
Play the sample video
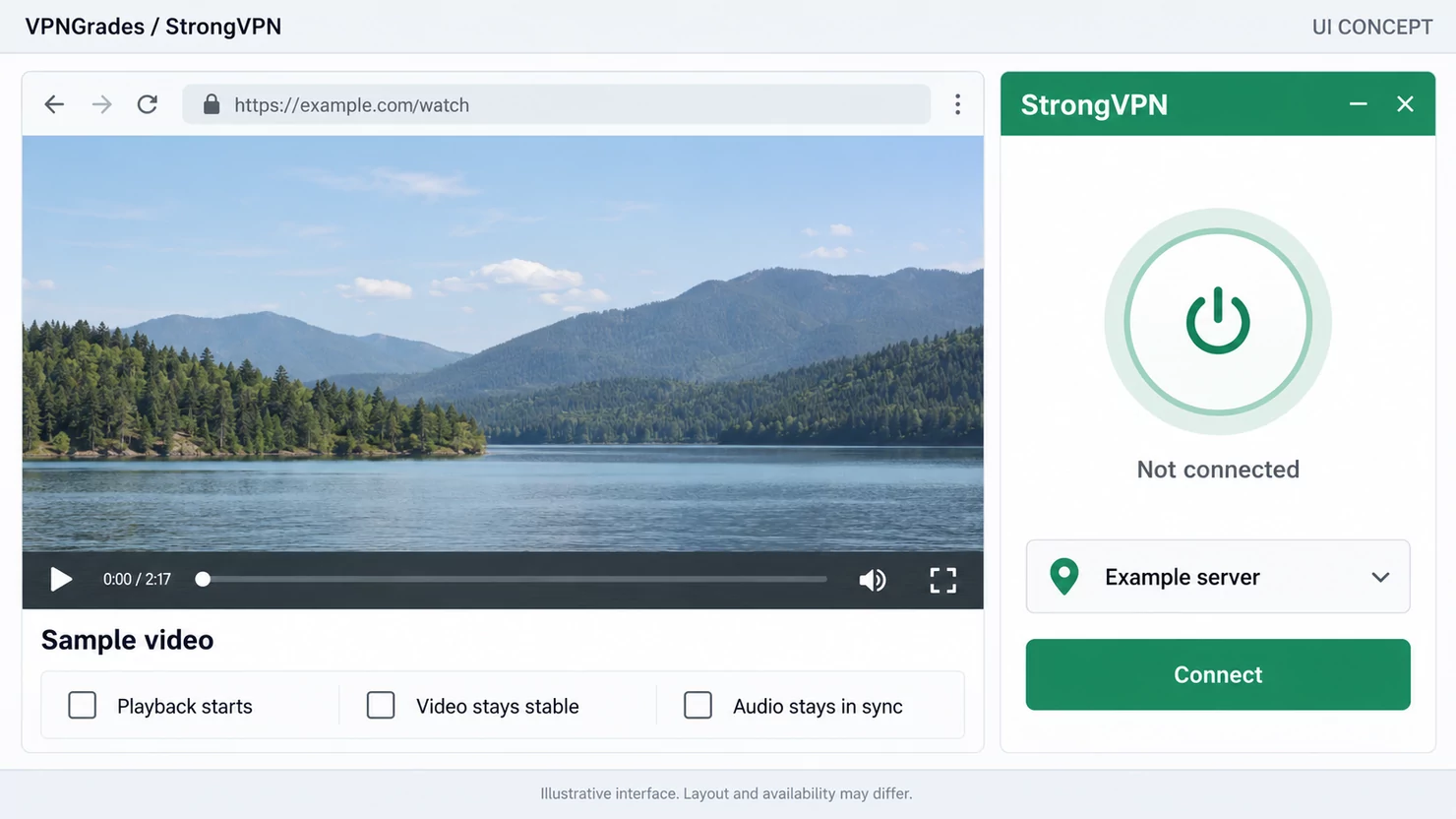pos(61,579)
